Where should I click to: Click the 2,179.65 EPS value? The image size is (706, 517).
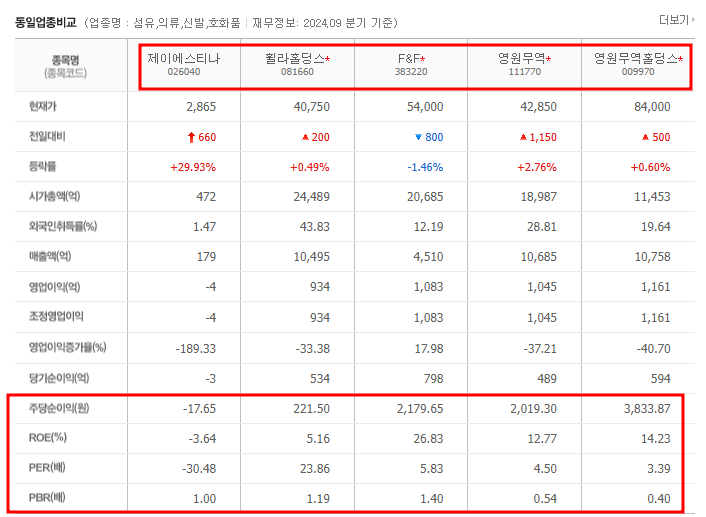point(420,408)
